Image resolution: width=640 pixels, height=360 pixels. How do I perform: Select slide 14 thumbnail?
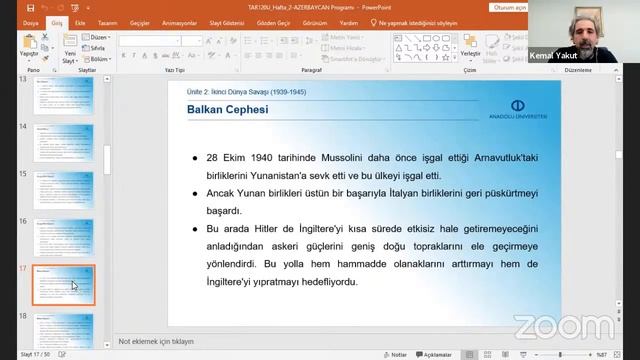(x=64, y=143)
